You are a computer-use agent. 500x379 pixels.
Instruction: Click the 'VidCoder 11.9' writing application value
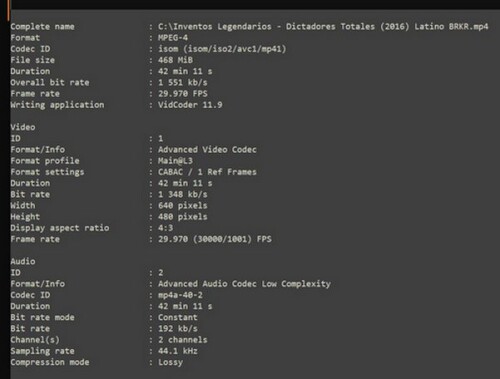click(x=190, y=105)
